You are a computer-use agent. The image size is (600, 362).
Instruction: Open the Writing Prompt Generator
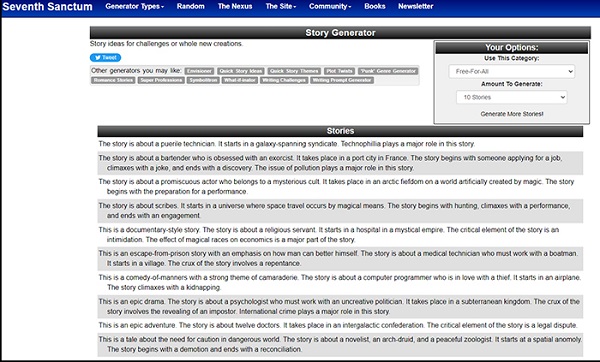(x=342, y=80)
